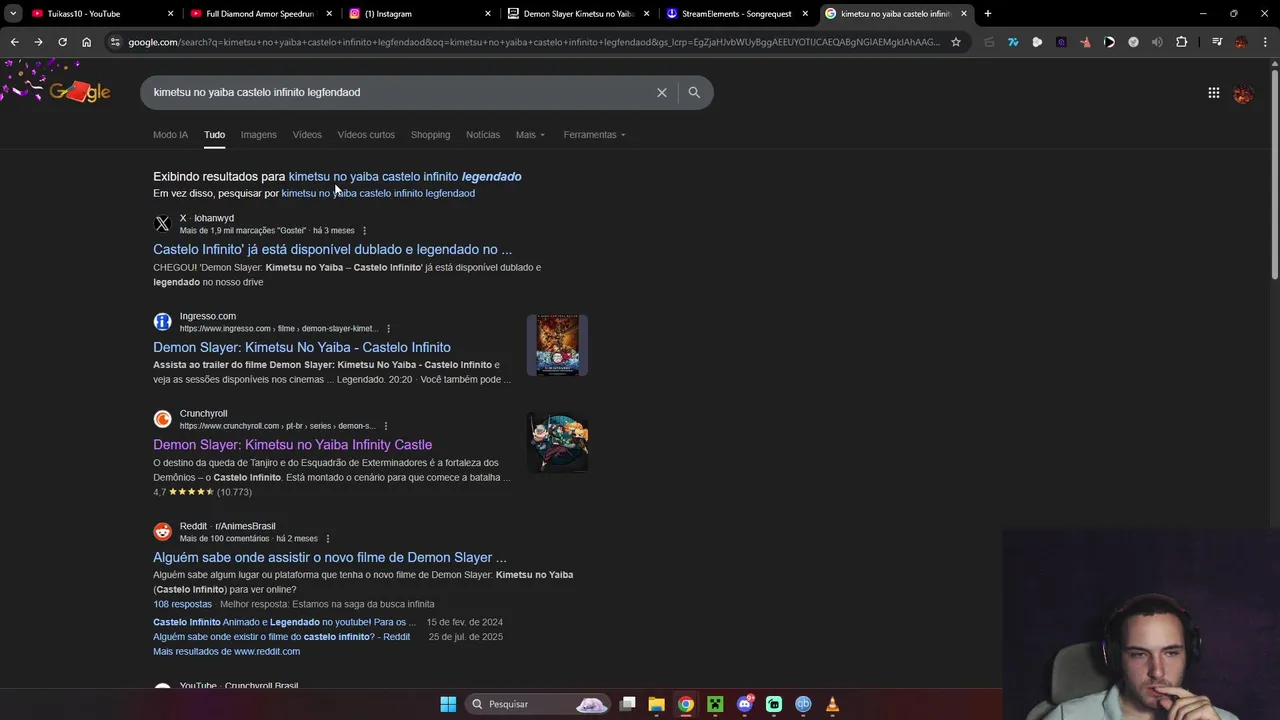Select the Vídeos curtos tab
The image size is (1280, 720).
coord(366,135)
